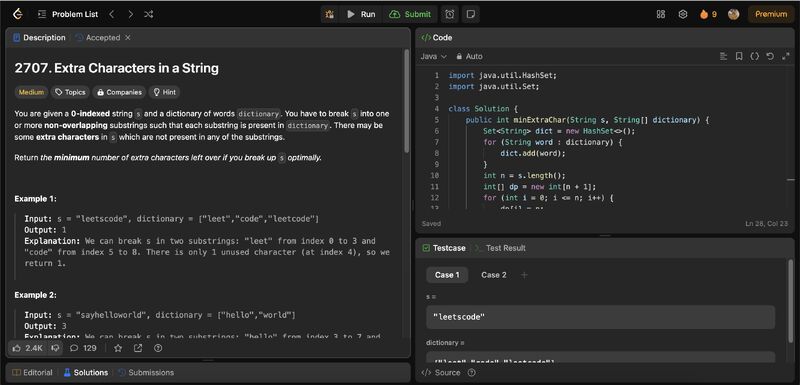
Task: Click the debugger icon beside Run
Action: (330, 14)
